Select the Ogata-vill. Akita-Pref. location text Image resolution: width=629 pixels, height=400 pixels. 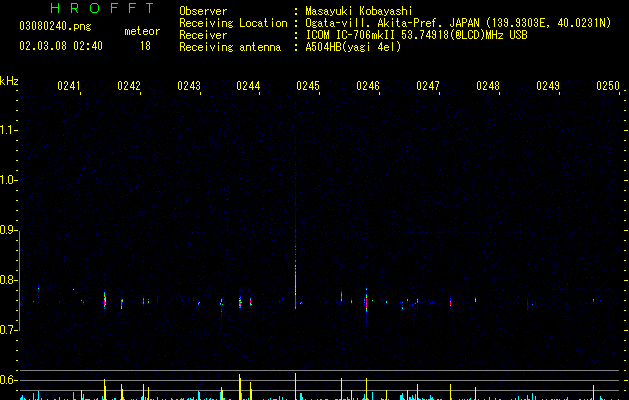pyautogui.click(x=458, y=23)
